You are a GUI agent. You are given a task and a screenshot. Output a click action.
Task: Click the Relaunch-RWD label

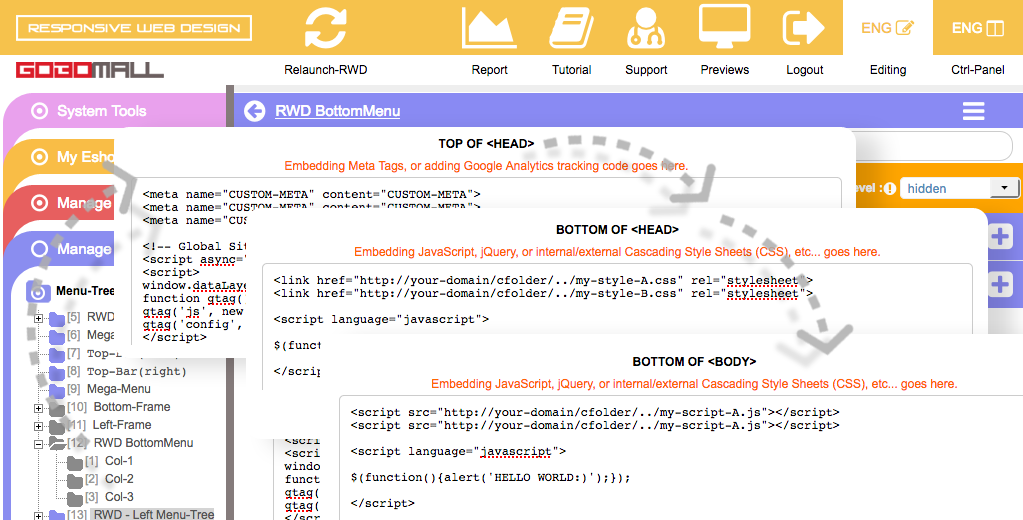(326, 70)
